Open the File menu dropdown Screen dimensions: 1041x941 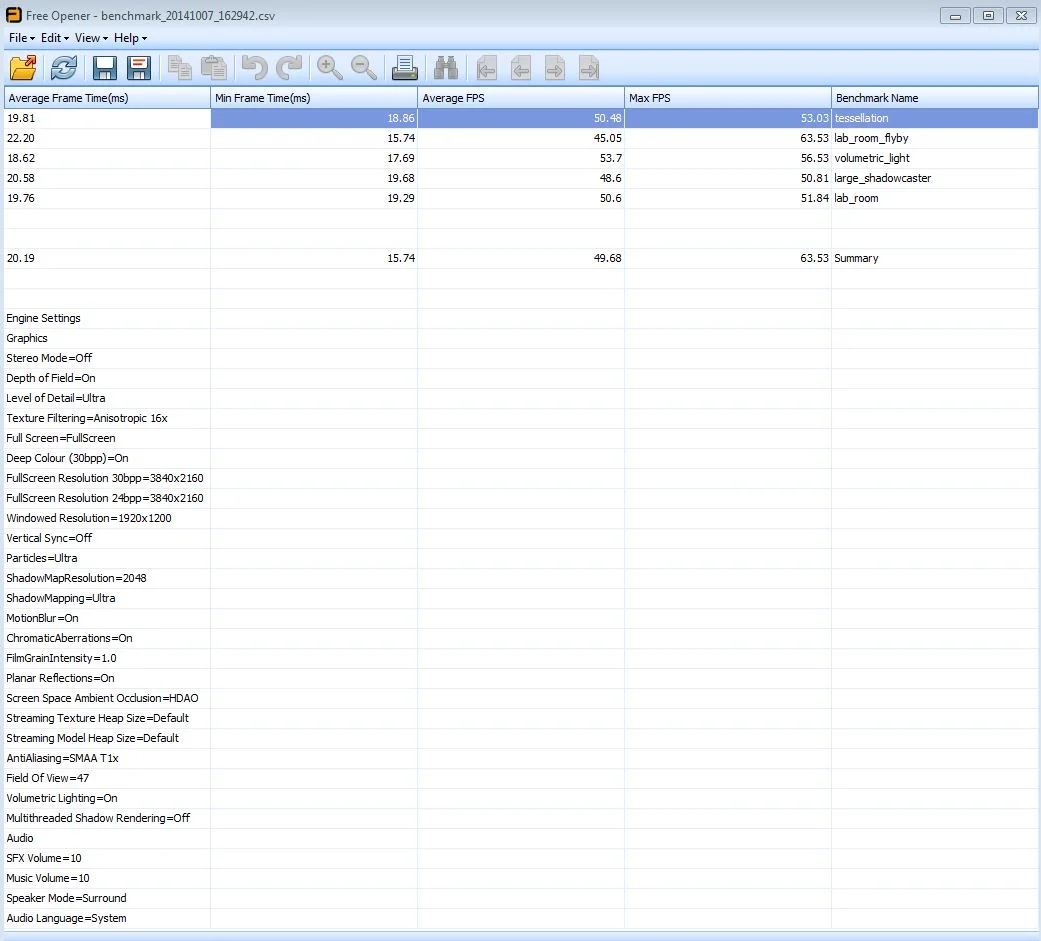pos(21,38)
